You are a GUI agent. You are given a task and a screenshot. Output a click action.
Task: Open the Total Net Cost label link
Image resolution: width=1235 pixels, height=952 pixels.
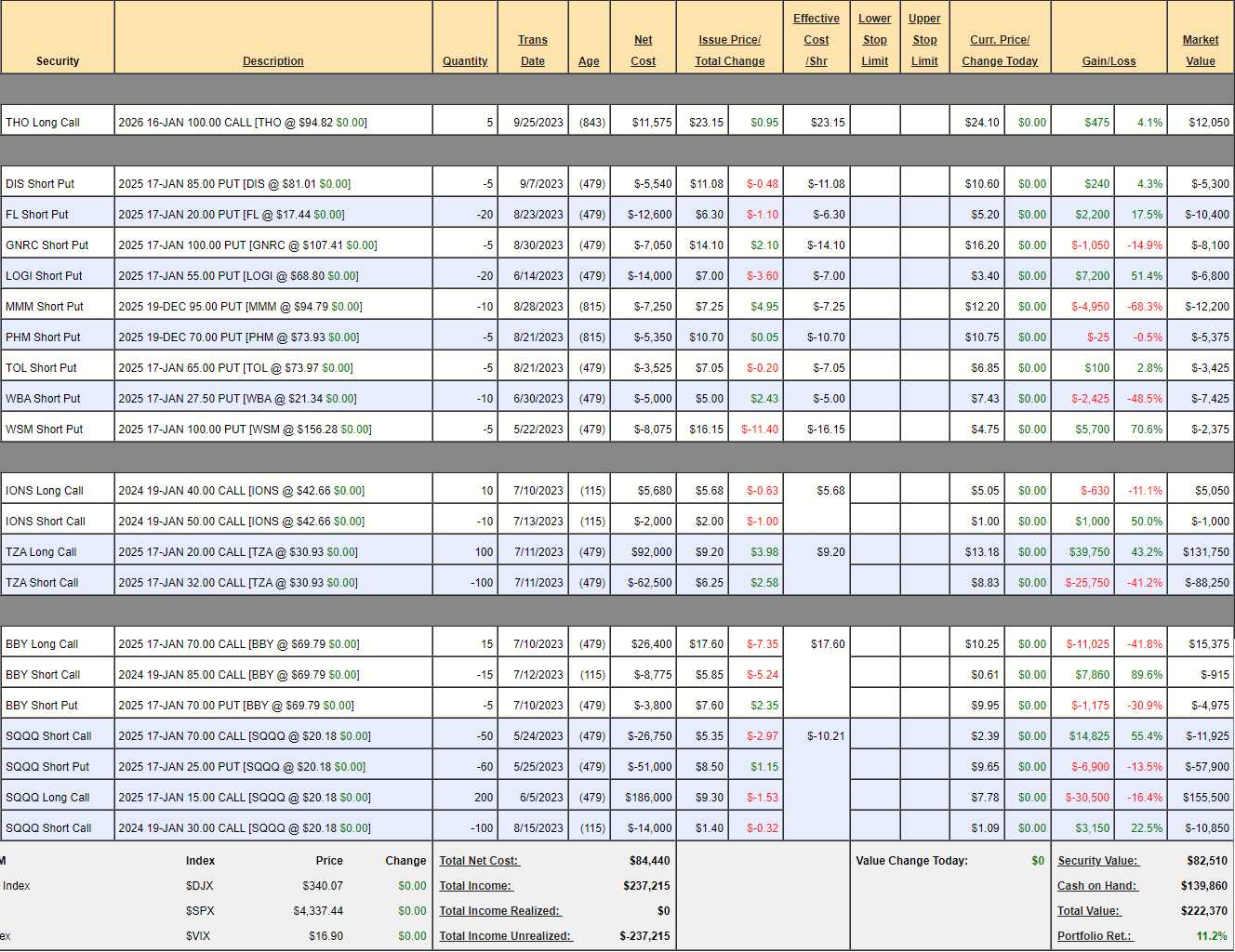479,861
